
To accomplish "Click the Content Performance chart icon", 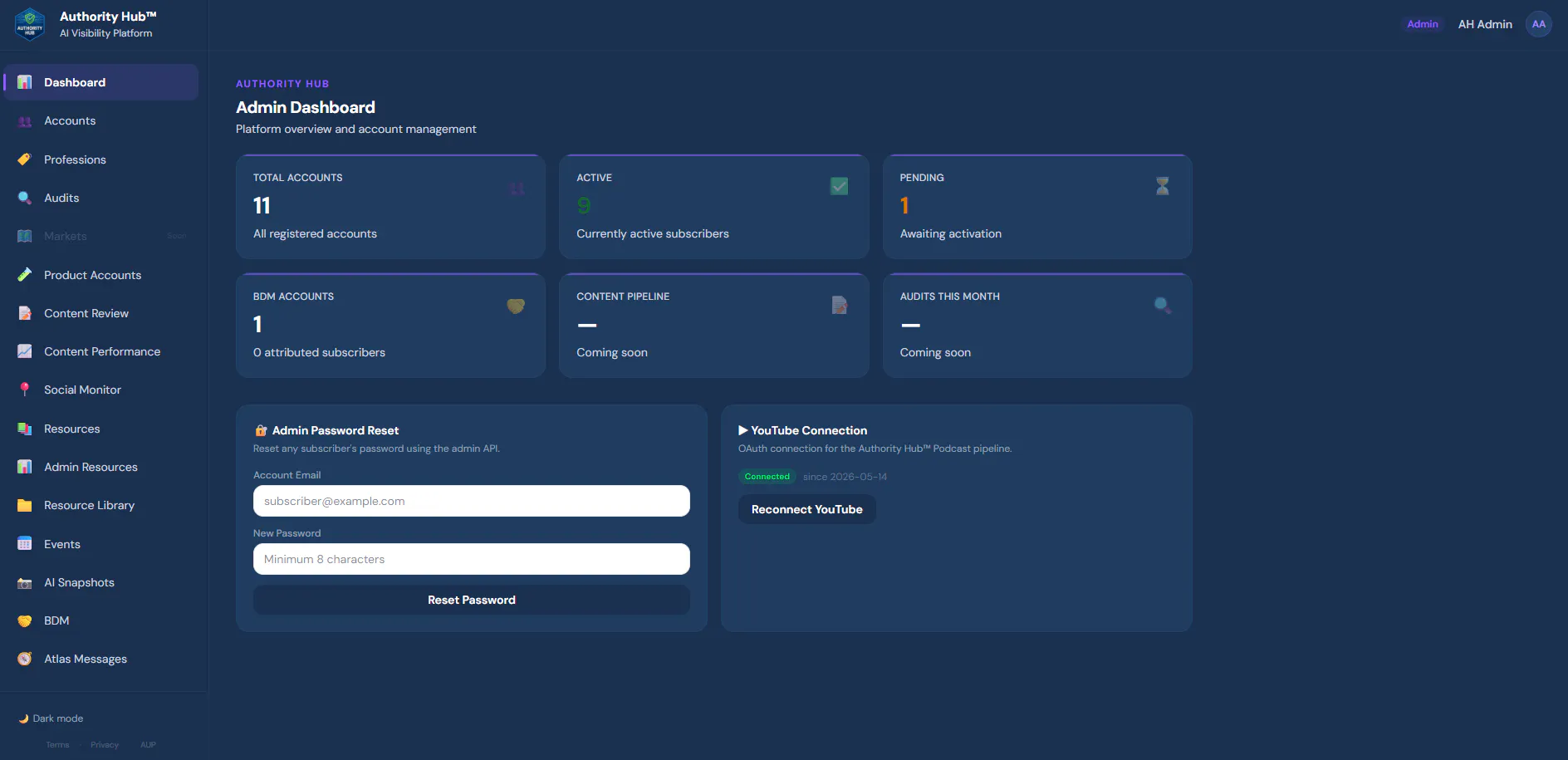I will click(x=25, y=351).
